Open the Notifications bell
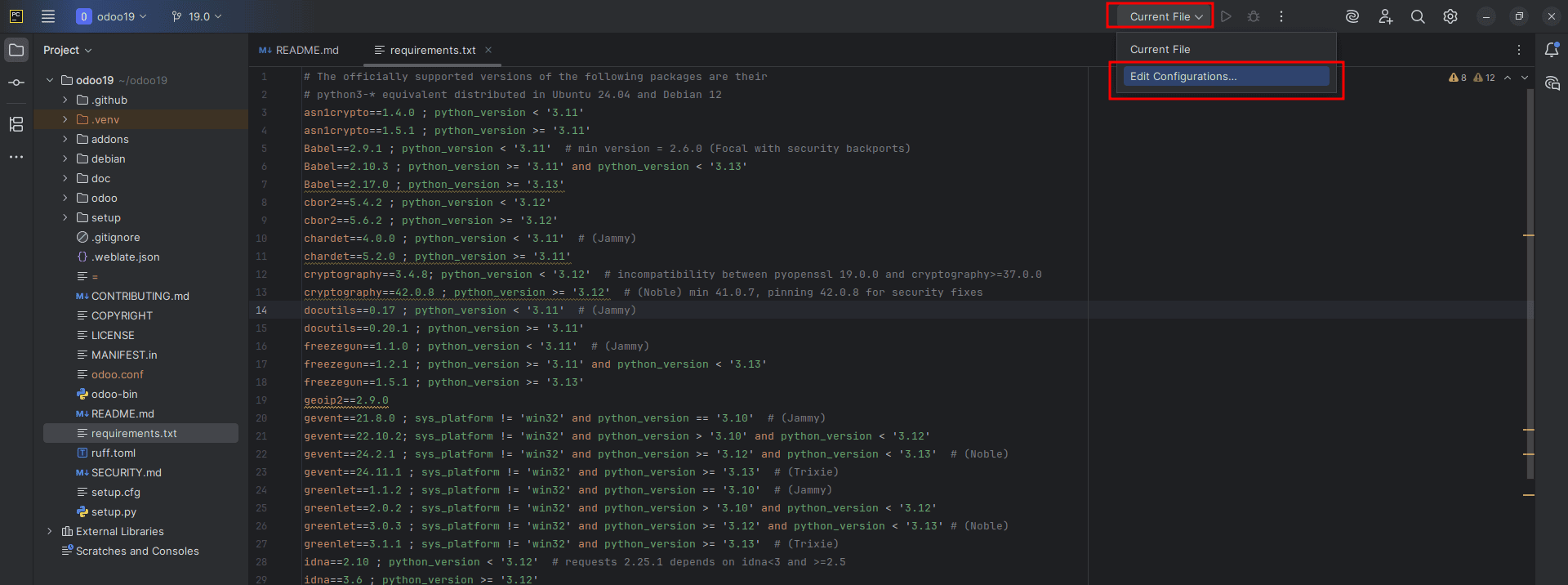The image size is (1568, 585). point(1552,50)
